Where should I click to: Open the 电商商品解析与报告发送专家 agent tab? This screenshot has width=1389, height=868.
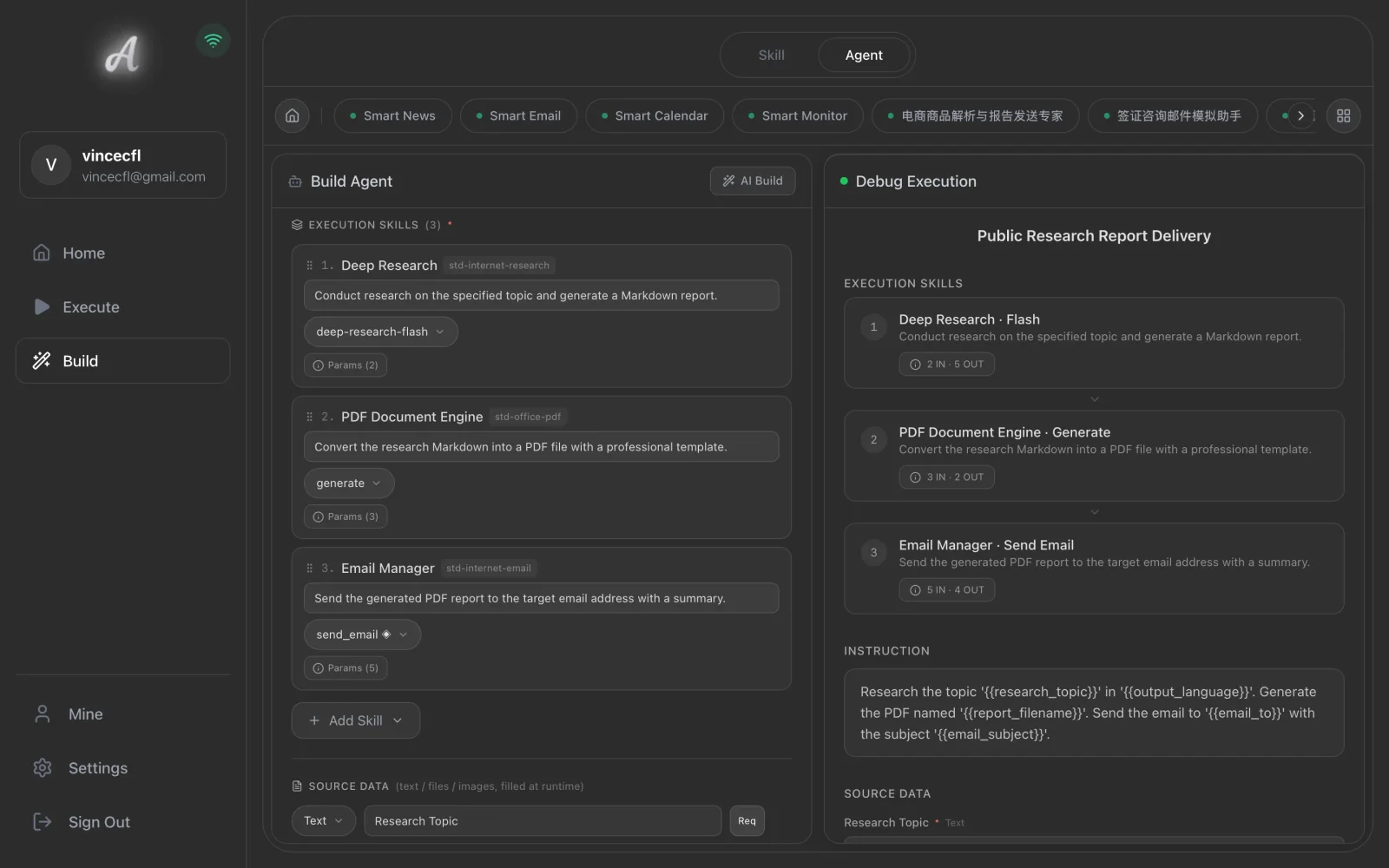(x=975, y=115)
